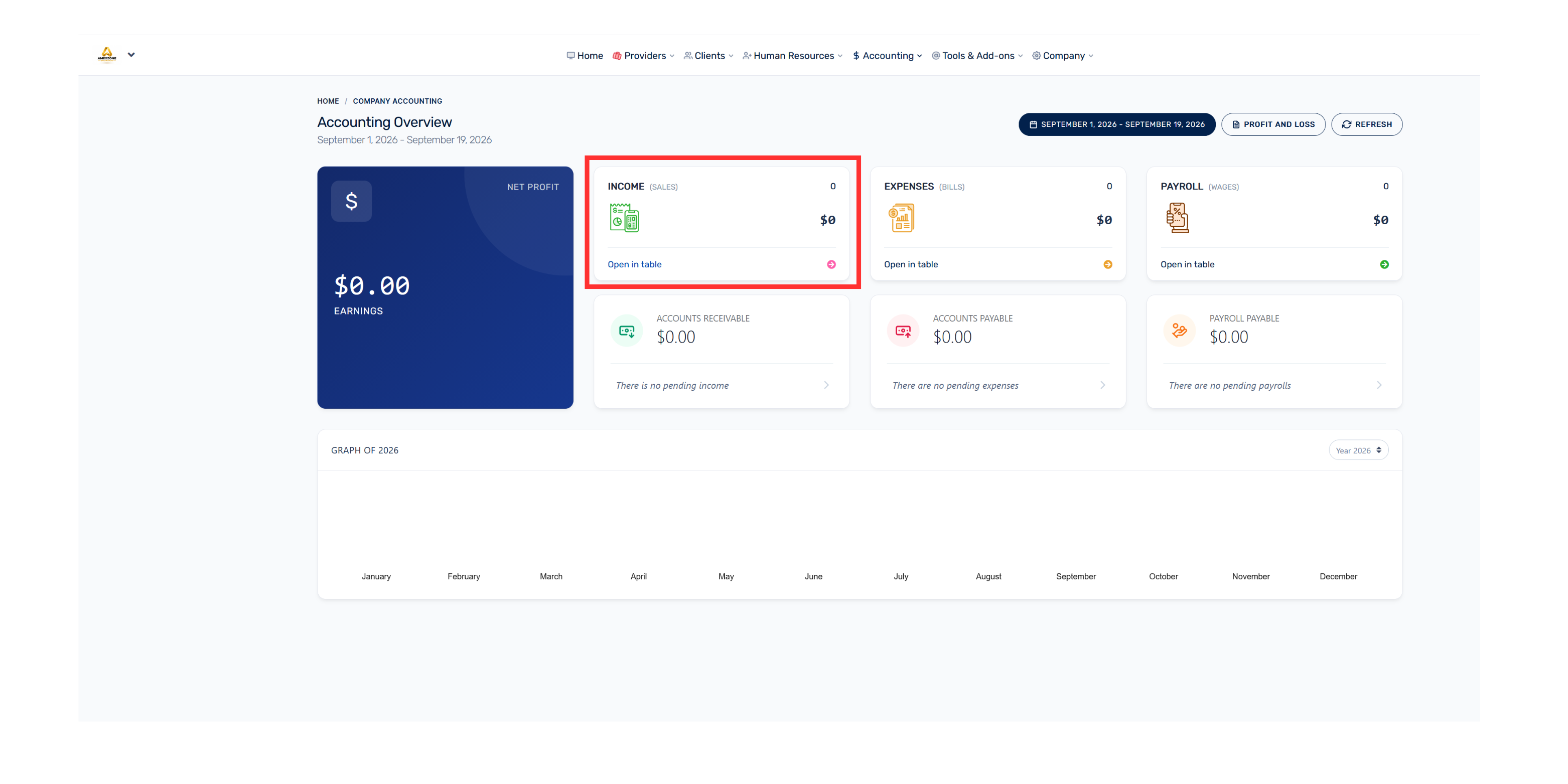The width and height of the screenshot is (1568, 784).
Task: Click the green Income sales receipt icon
Action: [625, 218]
